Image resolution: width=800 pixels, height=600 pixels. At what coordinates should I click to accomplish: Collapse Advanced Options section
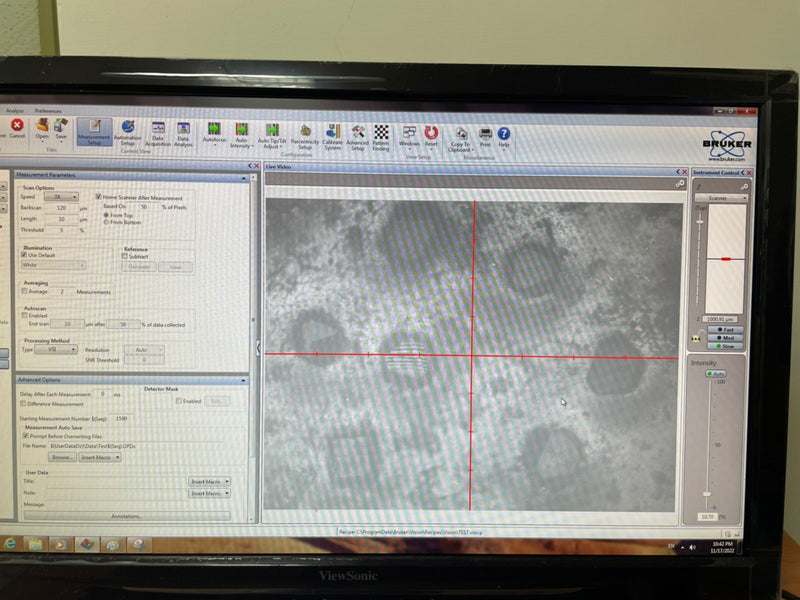[x=243, y=381]
